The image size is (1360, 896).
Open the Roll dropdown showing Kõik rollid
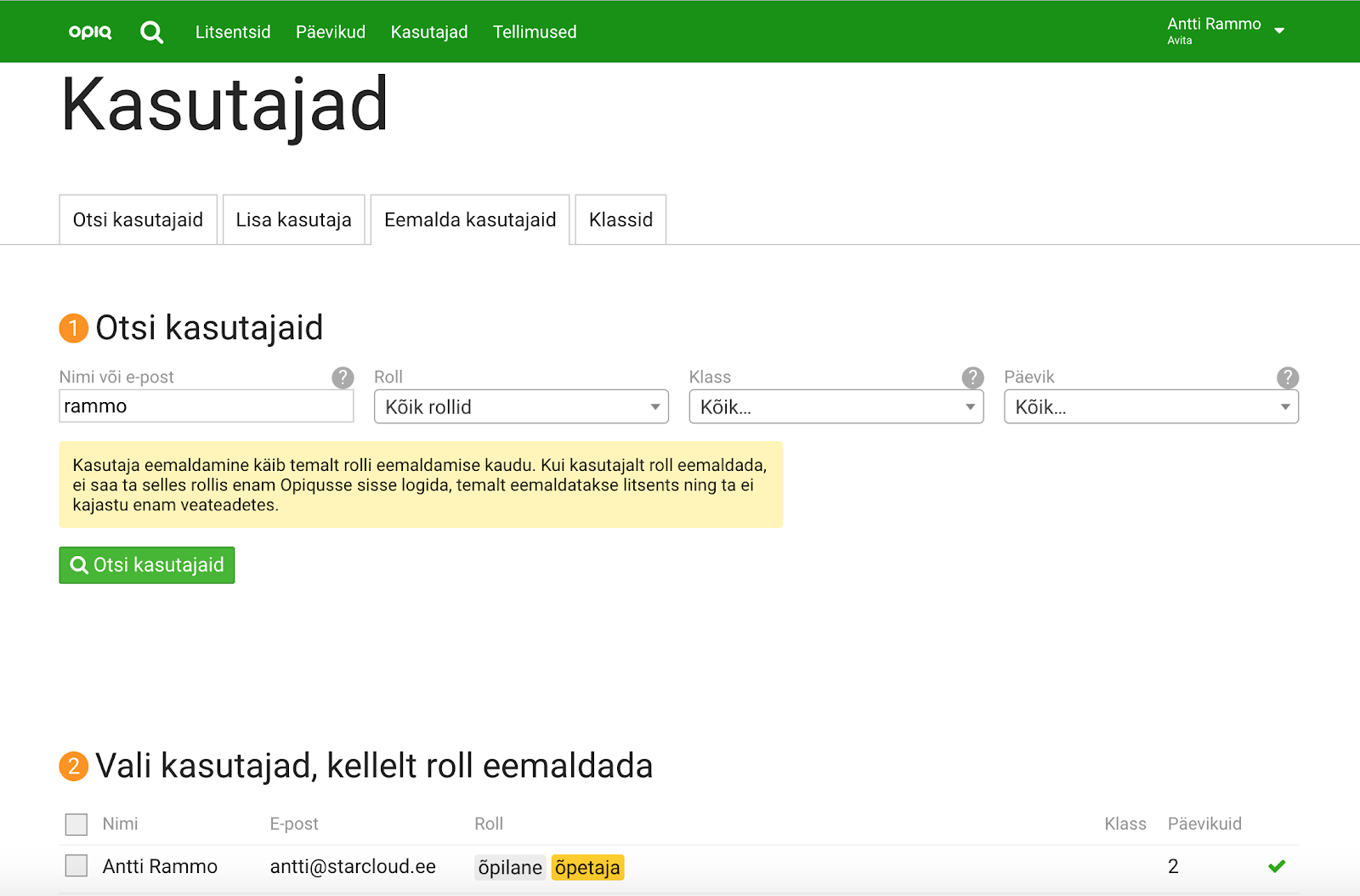(x=521, y=407)
